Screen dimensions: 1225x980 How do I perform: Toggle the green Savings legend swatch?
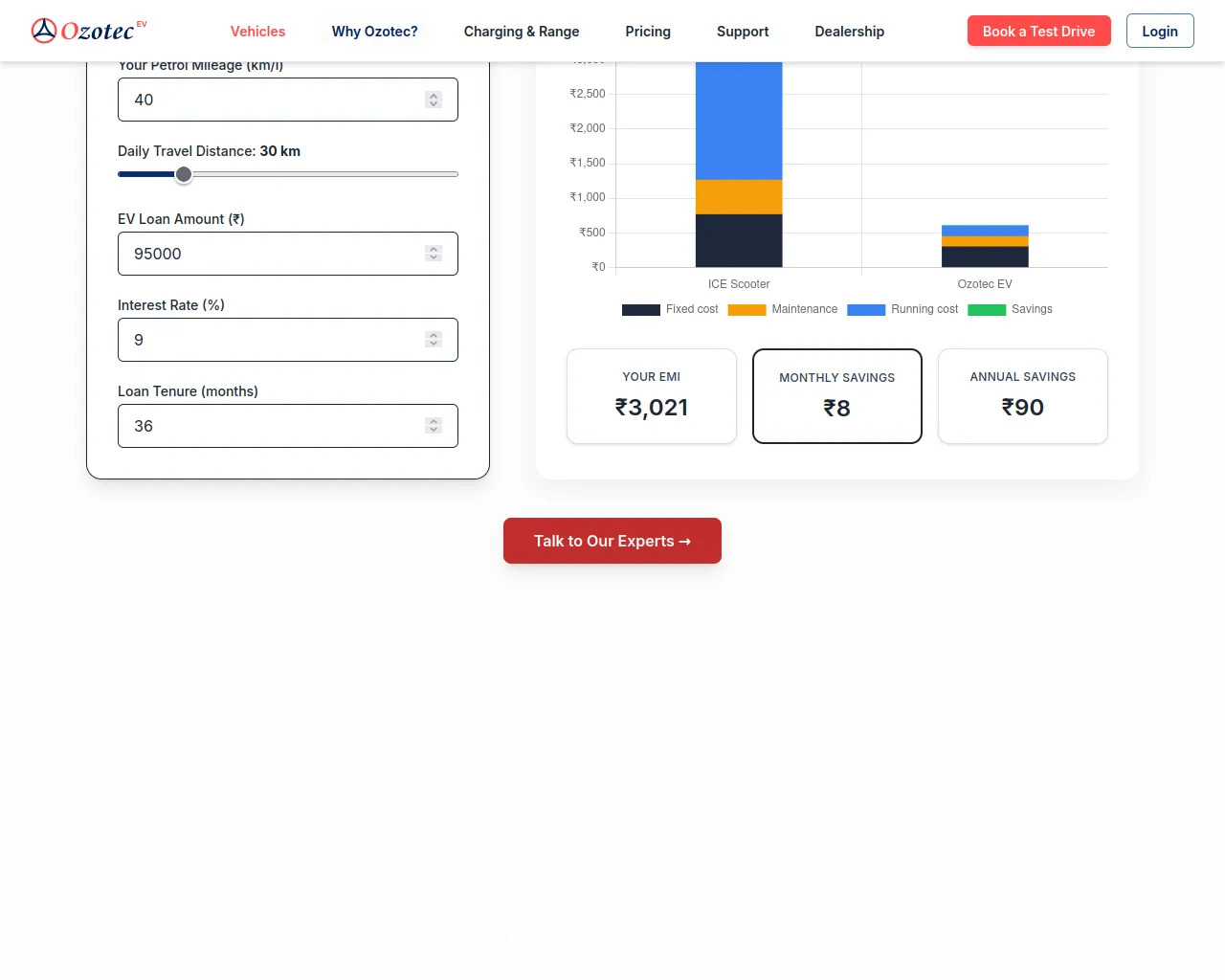click(987, 309)
